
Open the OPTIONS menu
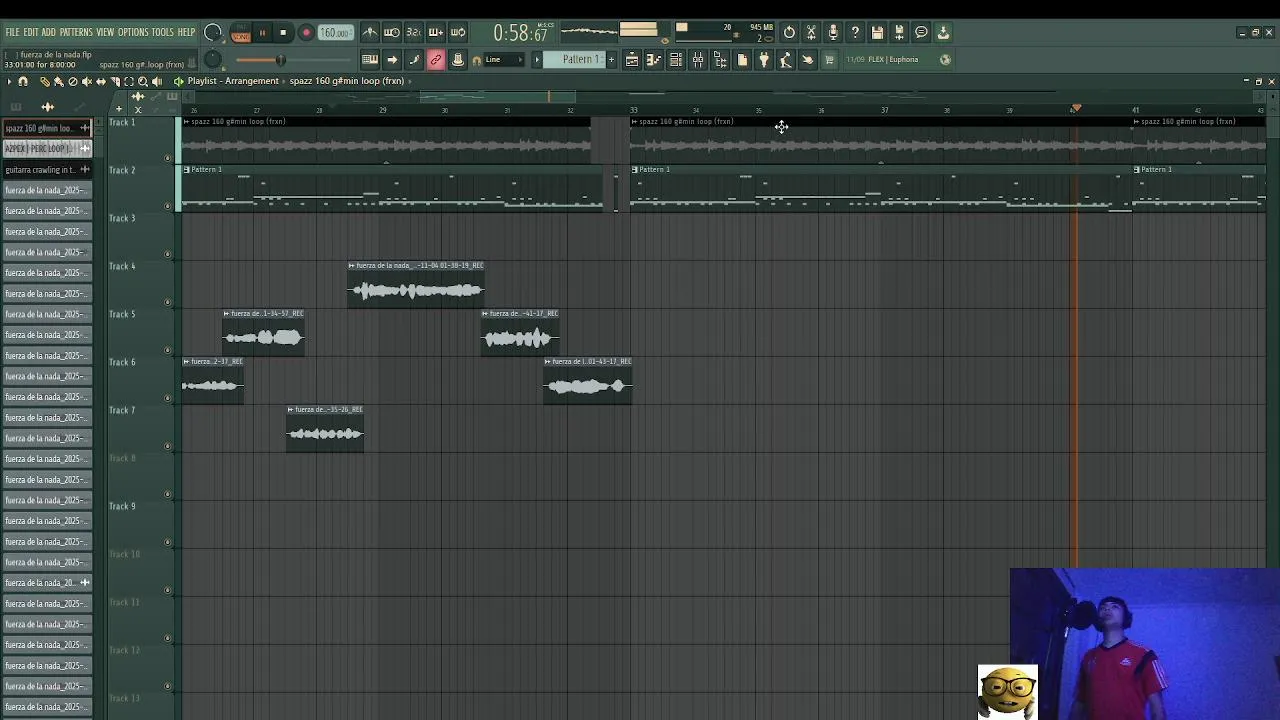(133, 32)
